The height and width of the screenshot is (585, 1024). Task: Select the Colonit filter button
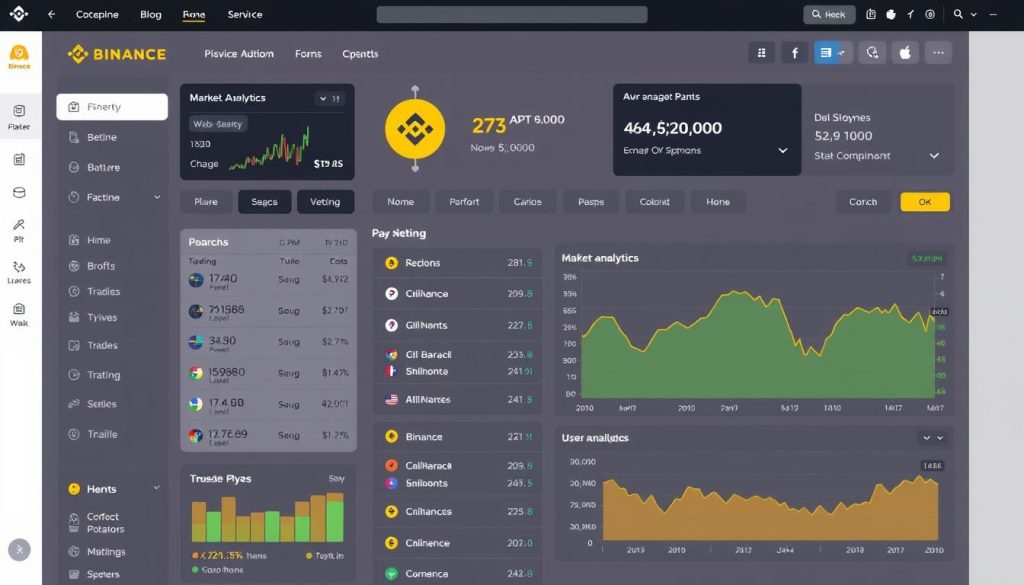(x=654, y=202)
